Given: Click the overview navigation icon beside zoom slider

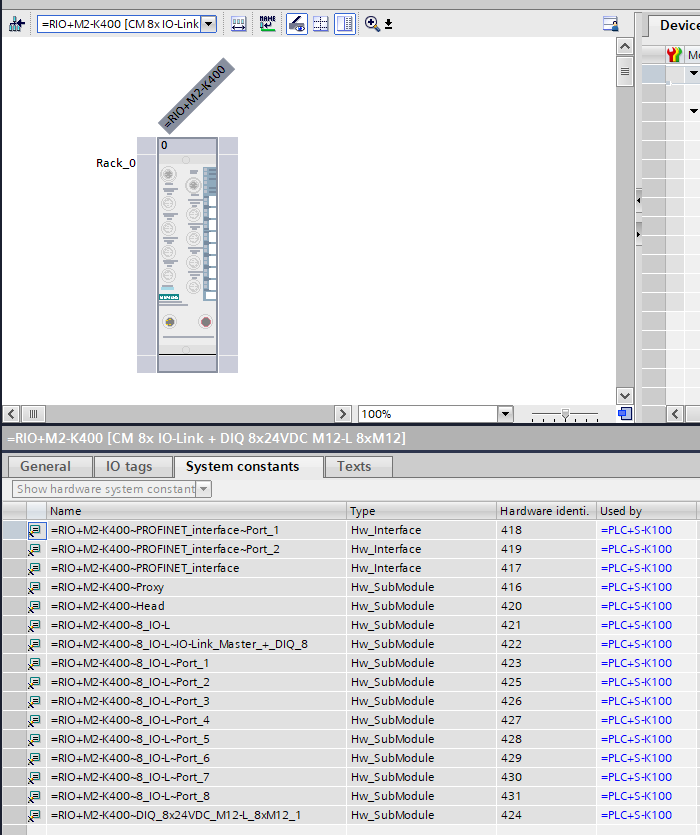Looking at the screenshot, I should [625, 414].
